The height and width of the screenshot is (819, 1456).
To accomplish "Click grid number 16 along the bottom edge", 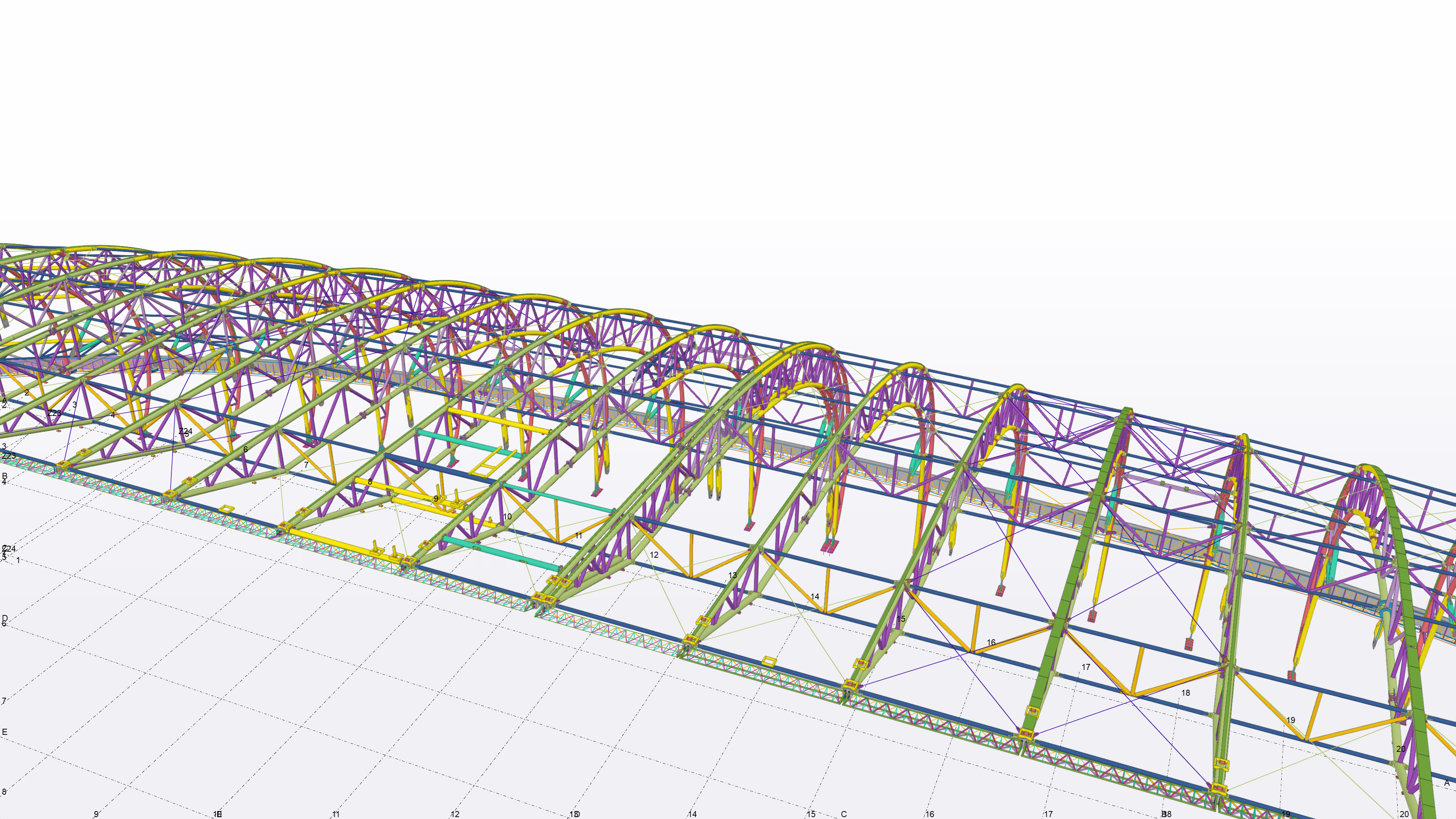I will point(929,814).
